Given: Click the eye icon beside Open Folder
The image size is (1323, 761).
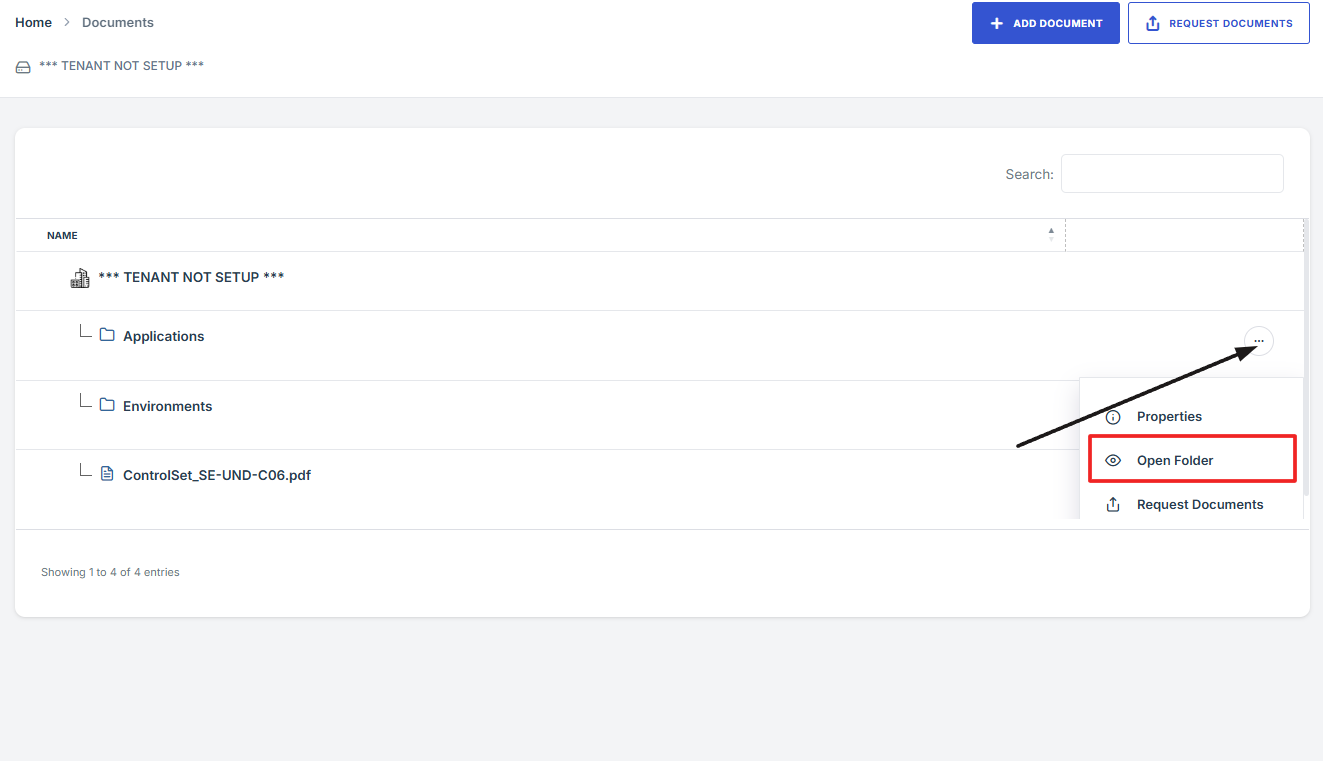Looking at the screenshot, I should click(x=1113, y=461).
